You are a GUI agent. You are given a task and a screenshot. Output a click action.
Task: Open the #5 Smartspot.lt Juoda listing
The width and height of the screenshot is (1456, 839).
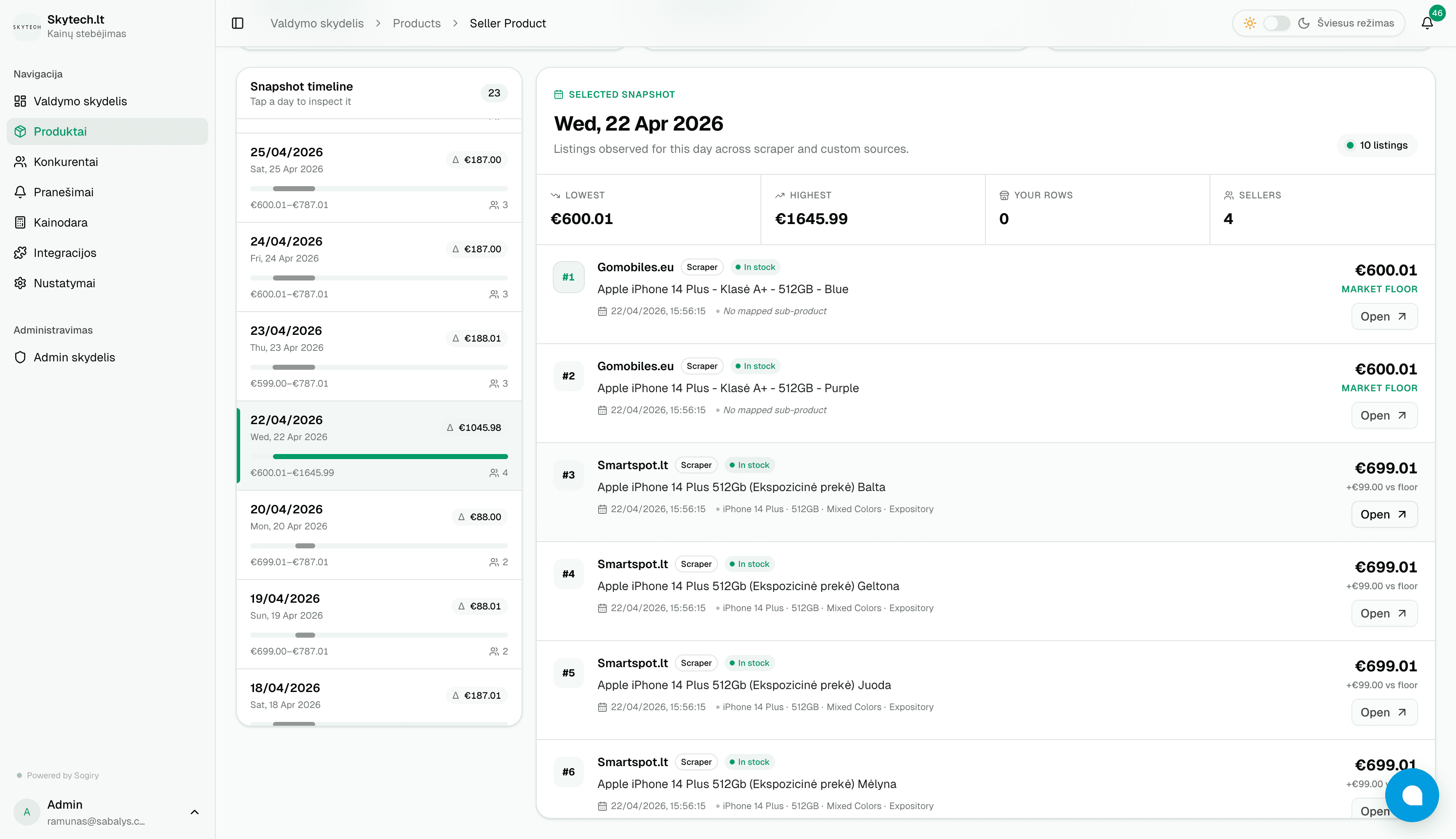click(1384, 713)
